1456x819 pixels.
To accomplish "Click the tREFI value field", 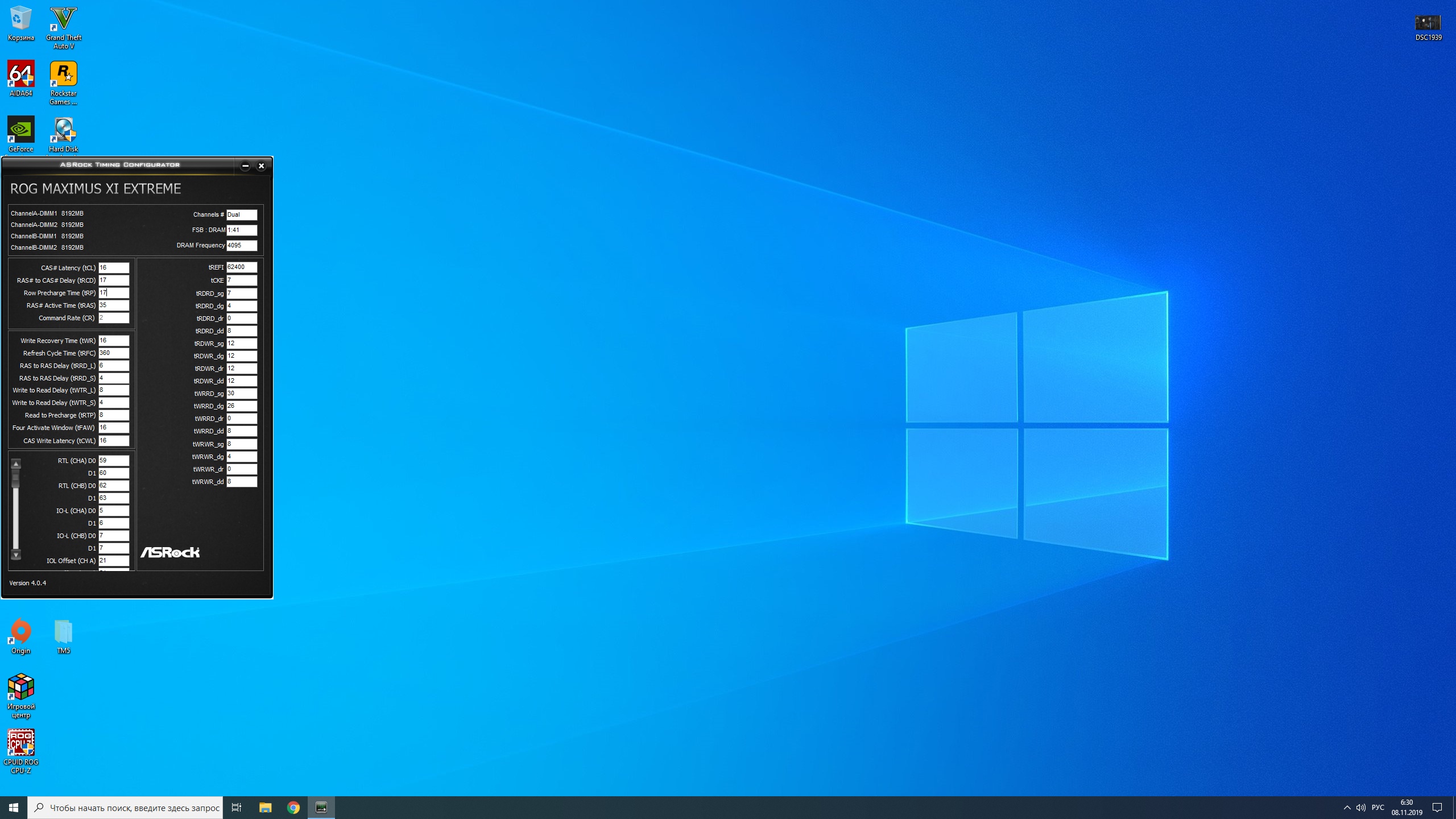I will [242, 267].
